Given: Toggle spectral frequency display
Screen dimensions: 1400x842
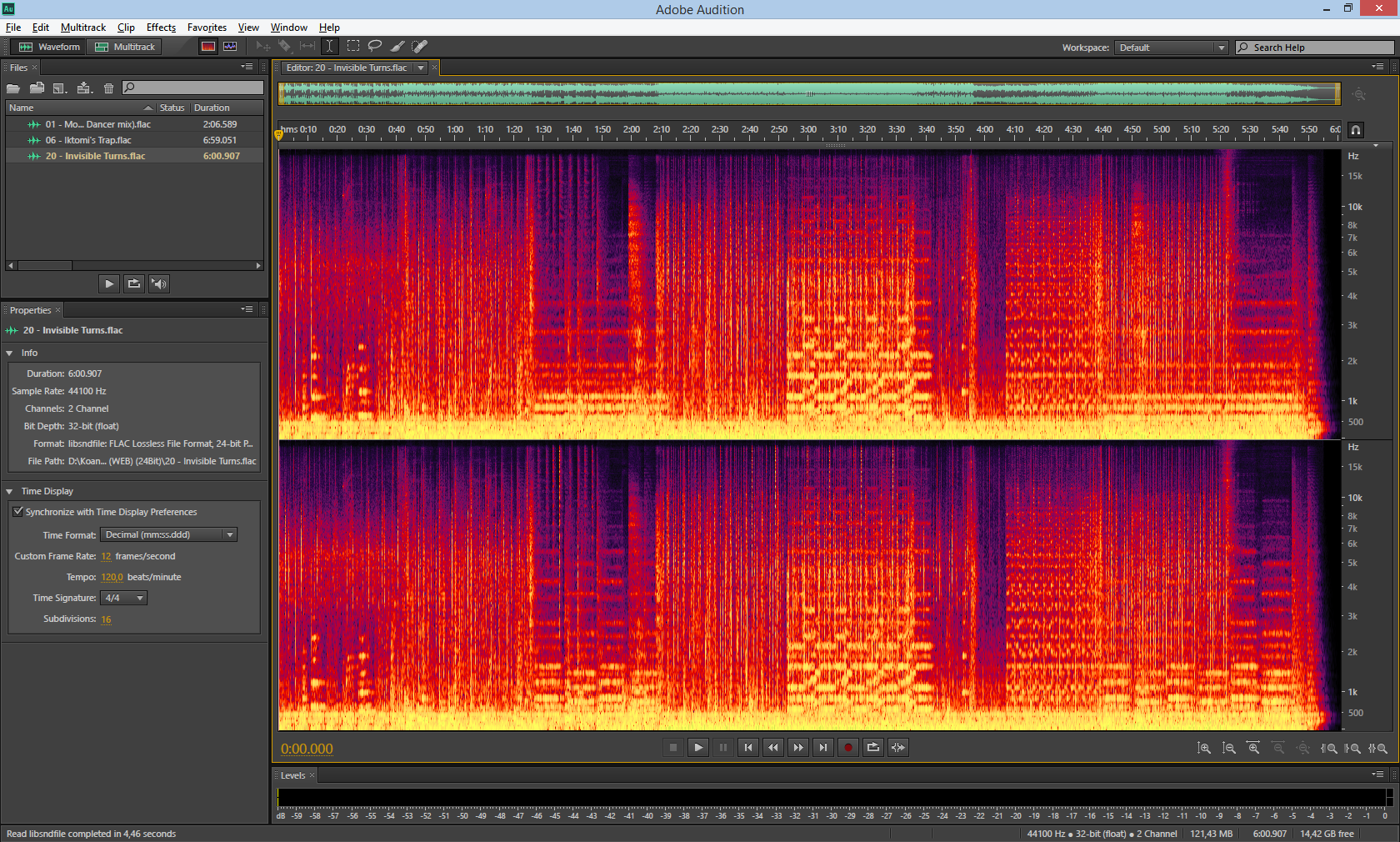Looking at the screenshot, I should click(x=208, y=47).
